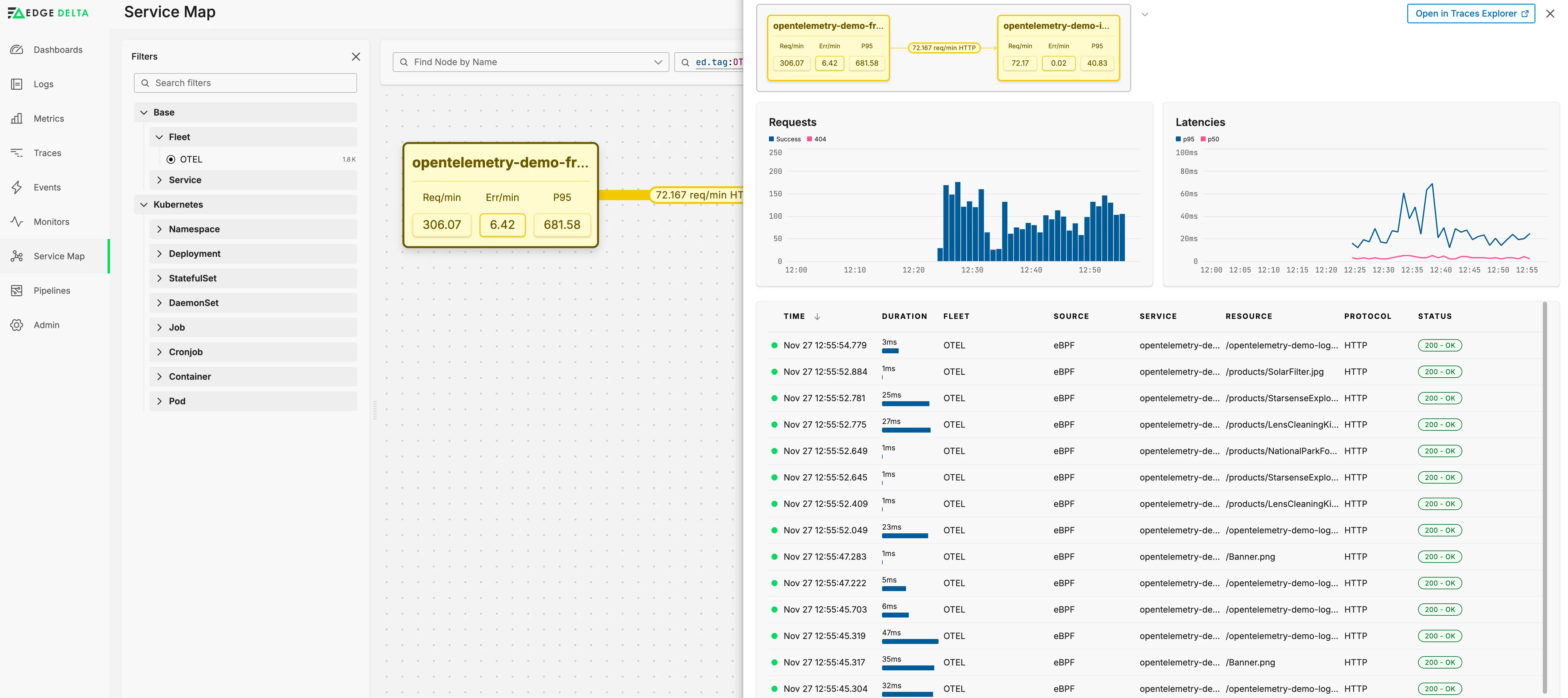
Task: Open the Metrics bar chart icon
Action: point(17,119)
